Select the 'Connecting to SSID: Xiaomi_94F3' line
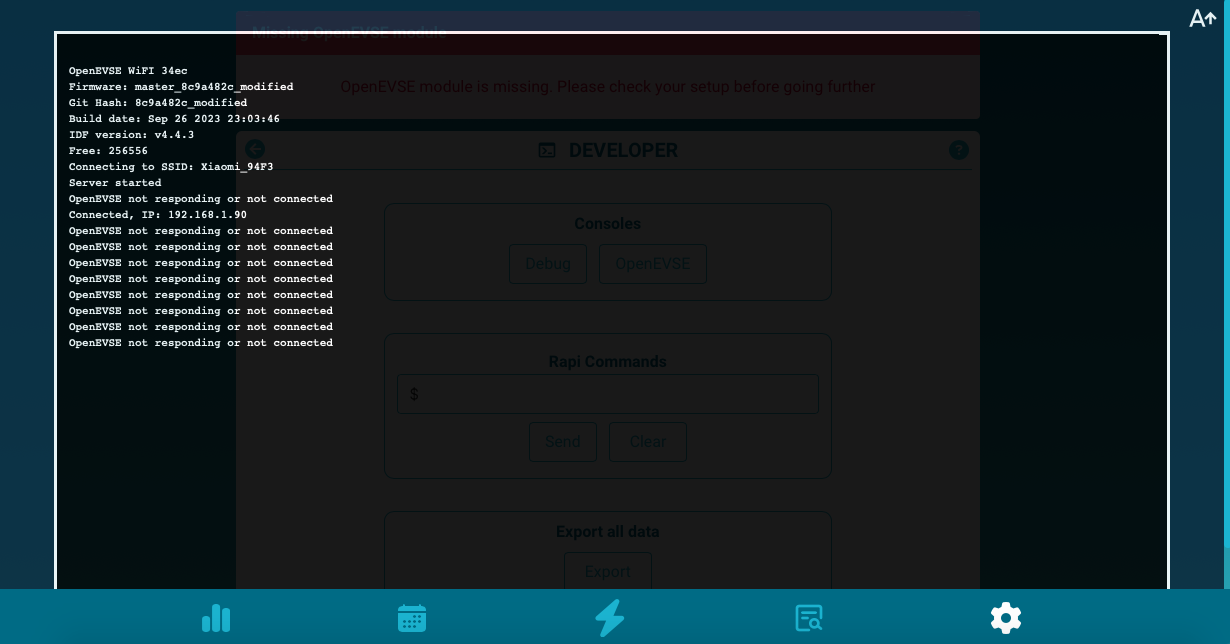 point(171,167)
